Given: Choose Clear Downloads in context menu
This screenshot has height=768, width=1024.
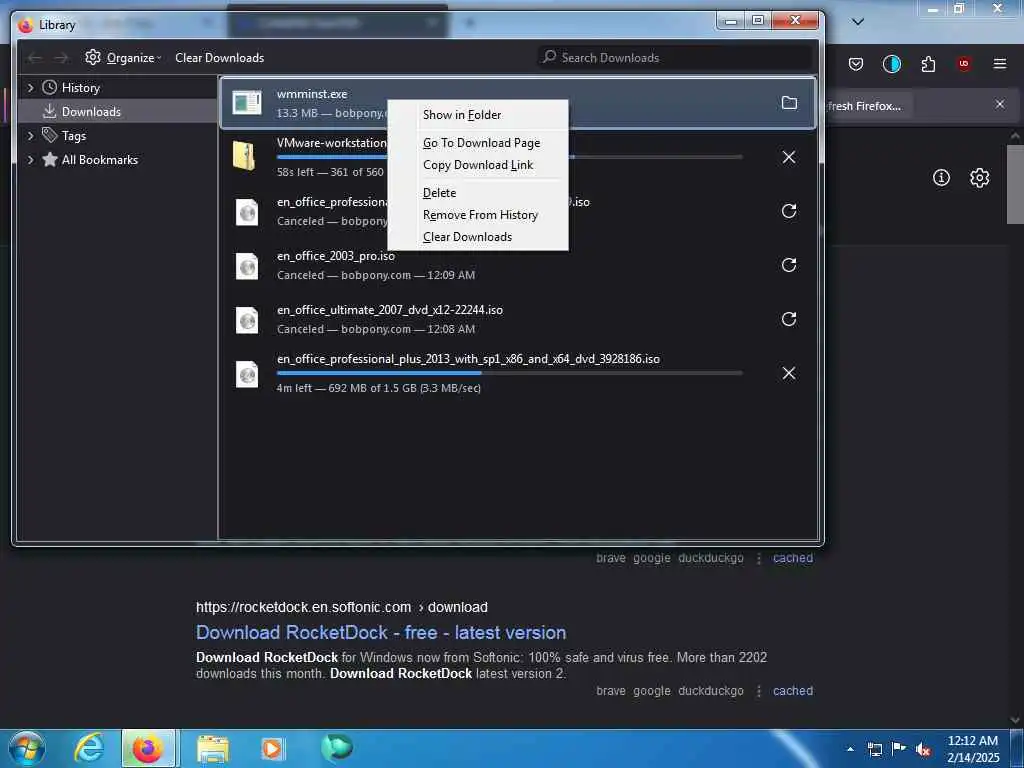Looking at the screenshot, I should 478,237.
